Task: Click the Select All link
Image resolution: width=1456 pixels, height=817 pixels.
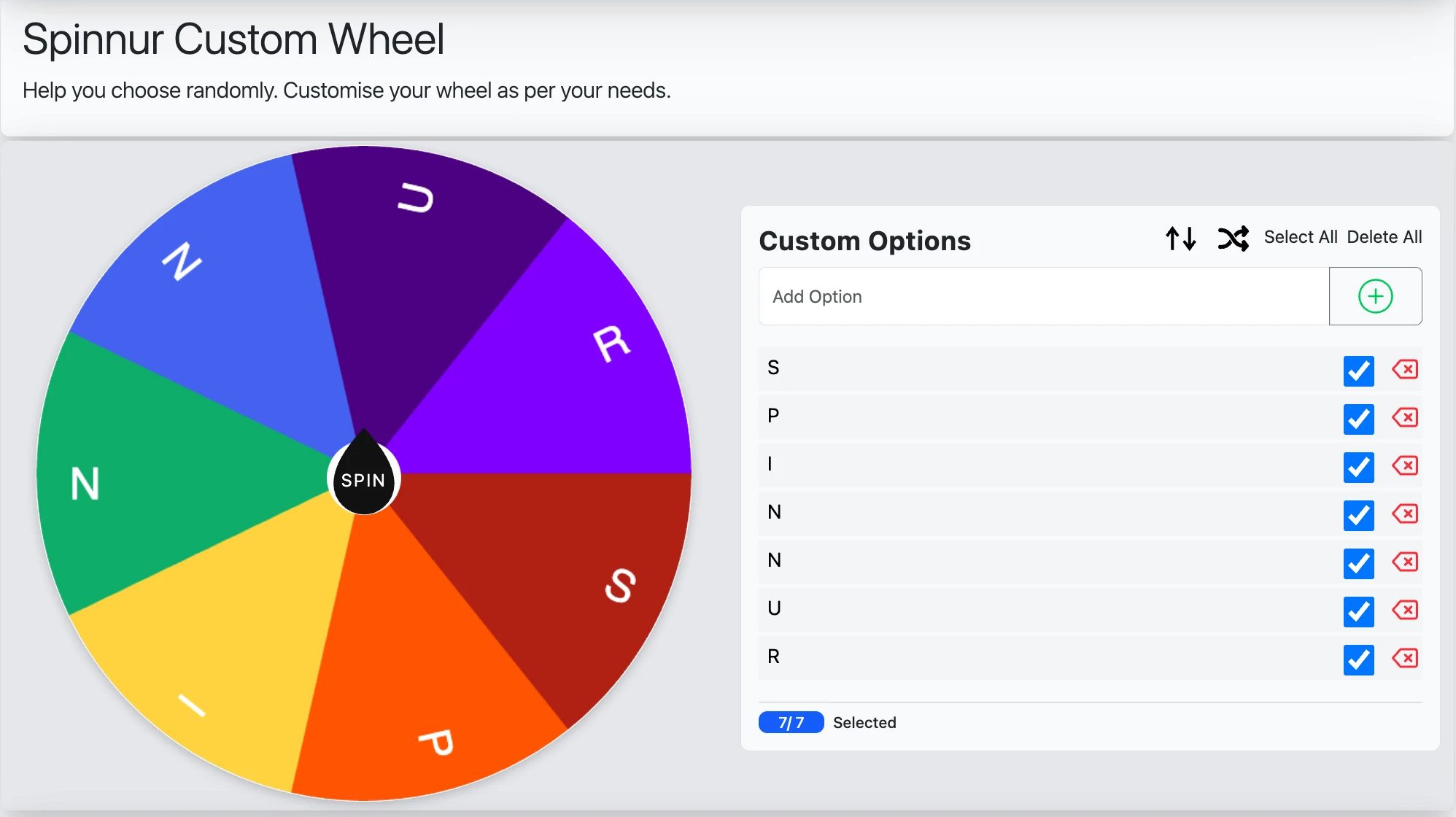Action: point(1301,236)
